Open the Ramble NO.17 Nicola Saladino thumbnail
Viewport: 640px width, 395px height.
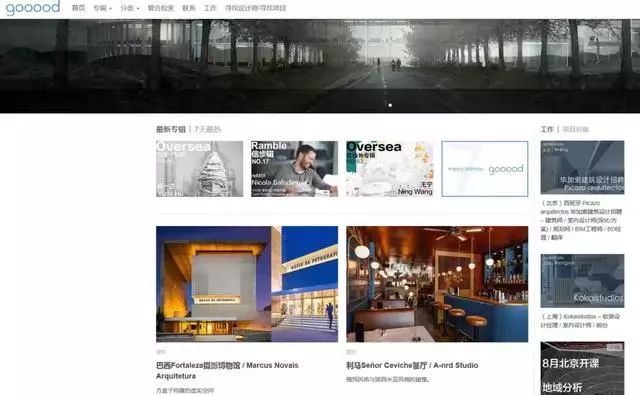[294, 169]
